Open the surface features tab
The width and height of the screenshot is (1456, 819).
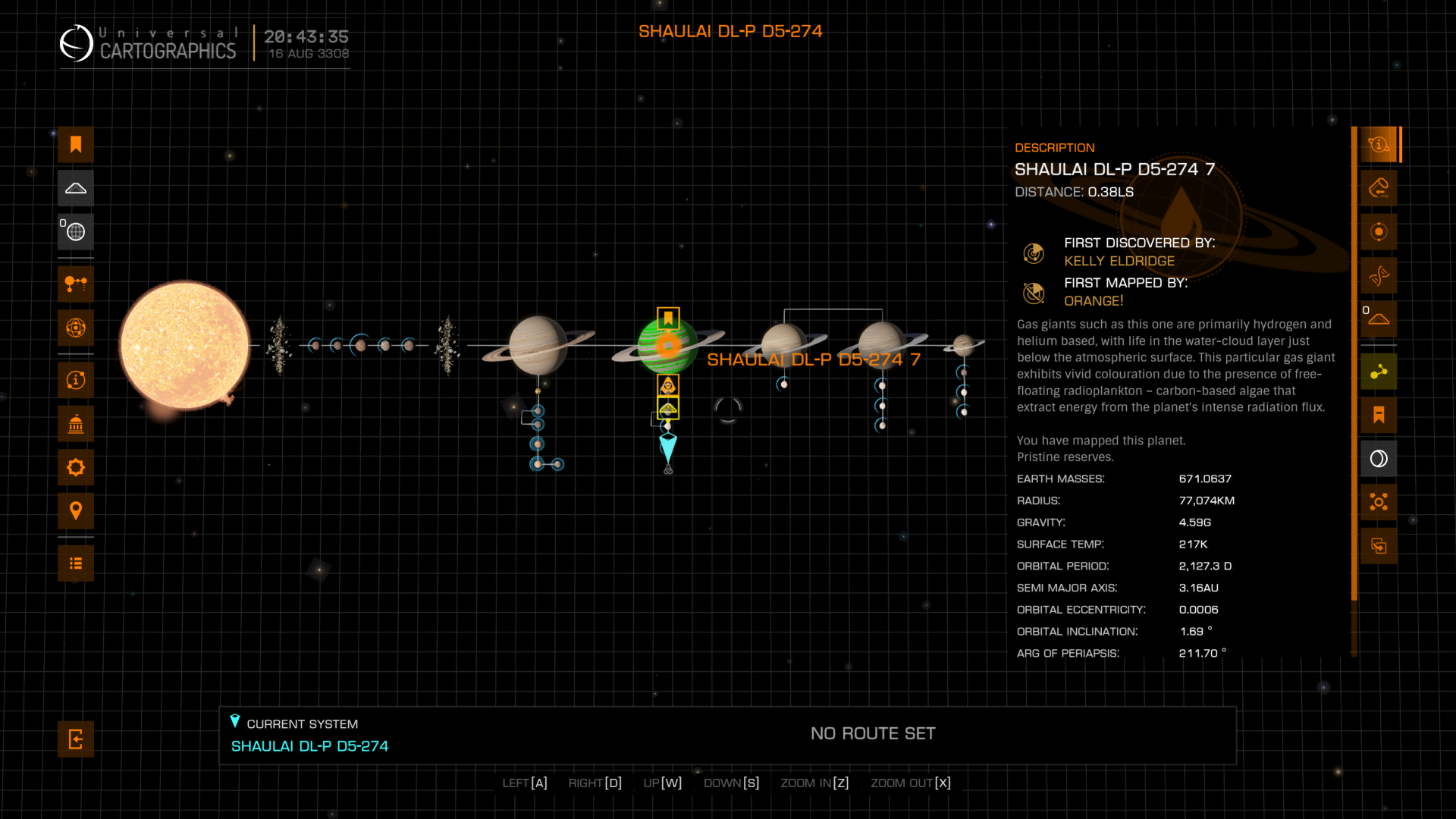[x=1379, y=318]
